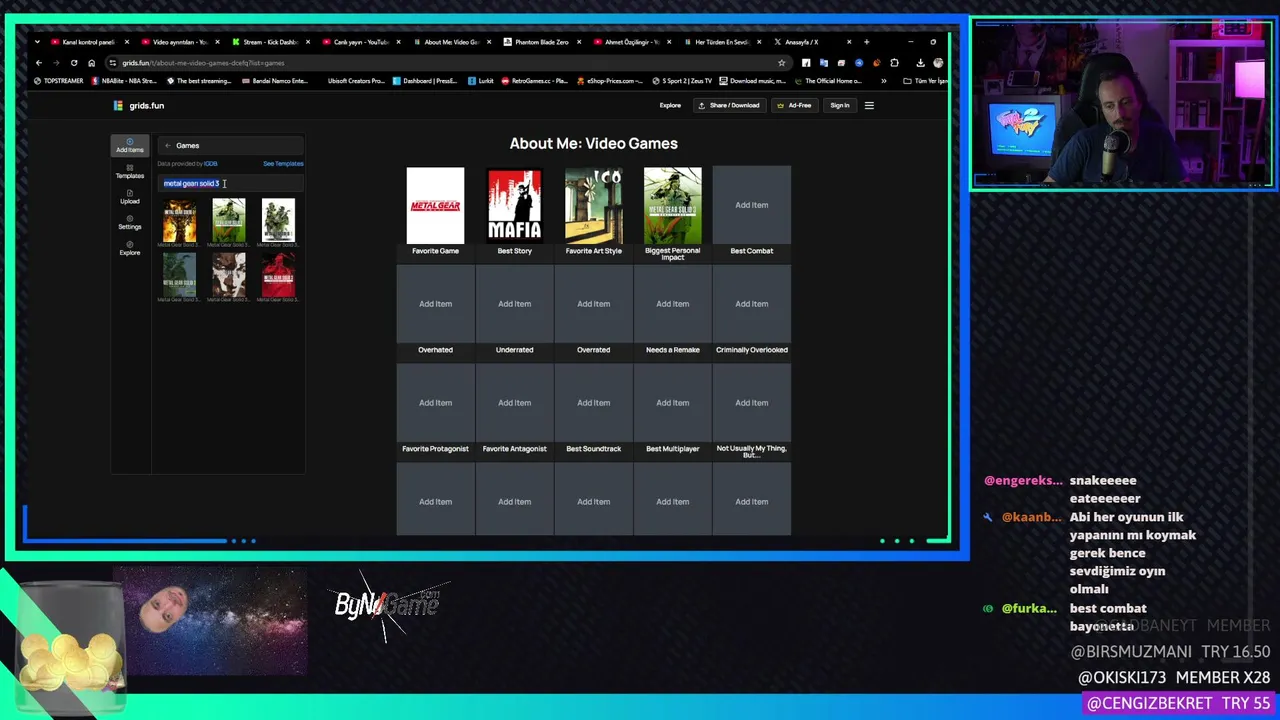Image resolution: width=1280 pixels, height=720 pixels.
Task: Click the Explore link in the header
Action: 670,105
